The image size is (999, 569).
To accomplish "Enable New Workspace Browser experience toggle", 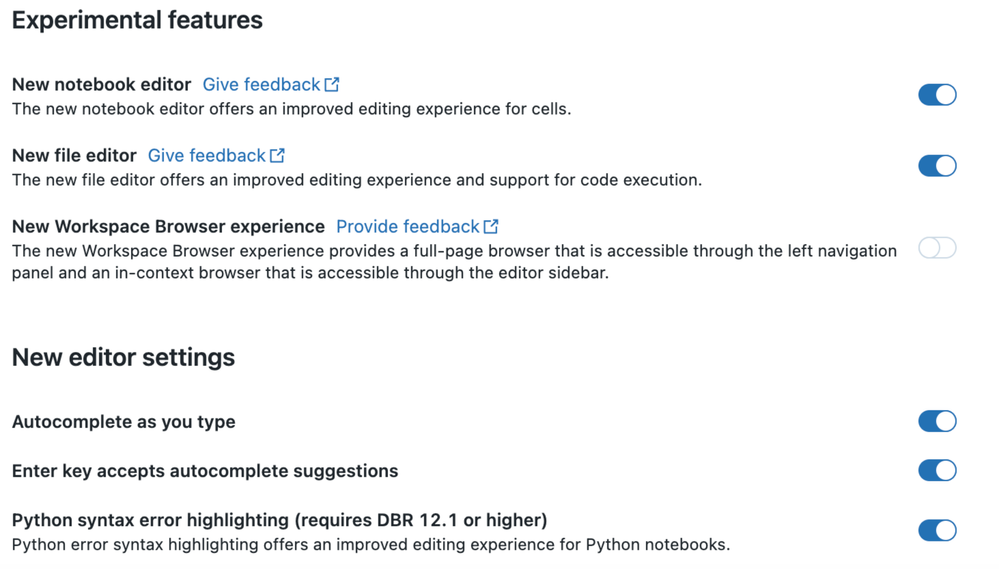I will [x=937, y=248].
